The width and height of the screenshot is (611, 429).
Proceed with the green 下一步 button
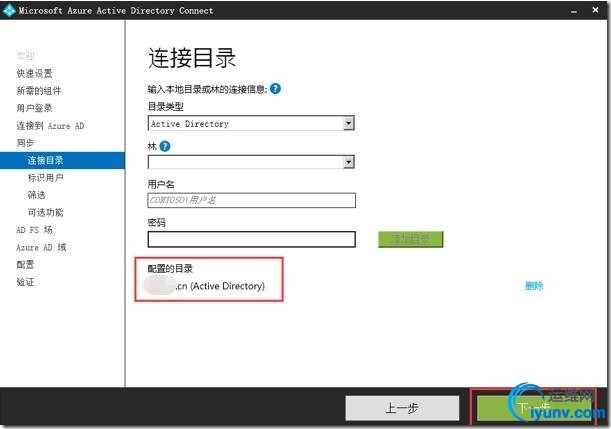point(532,408)
